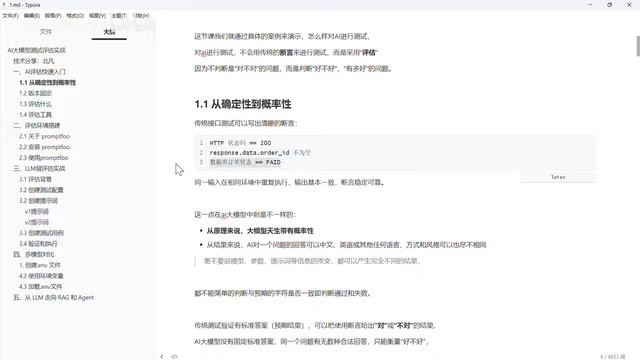The height and width of the screenshot is (360, 640).
Task: Open the 编辑(E) menu
Action: point(31,16)
